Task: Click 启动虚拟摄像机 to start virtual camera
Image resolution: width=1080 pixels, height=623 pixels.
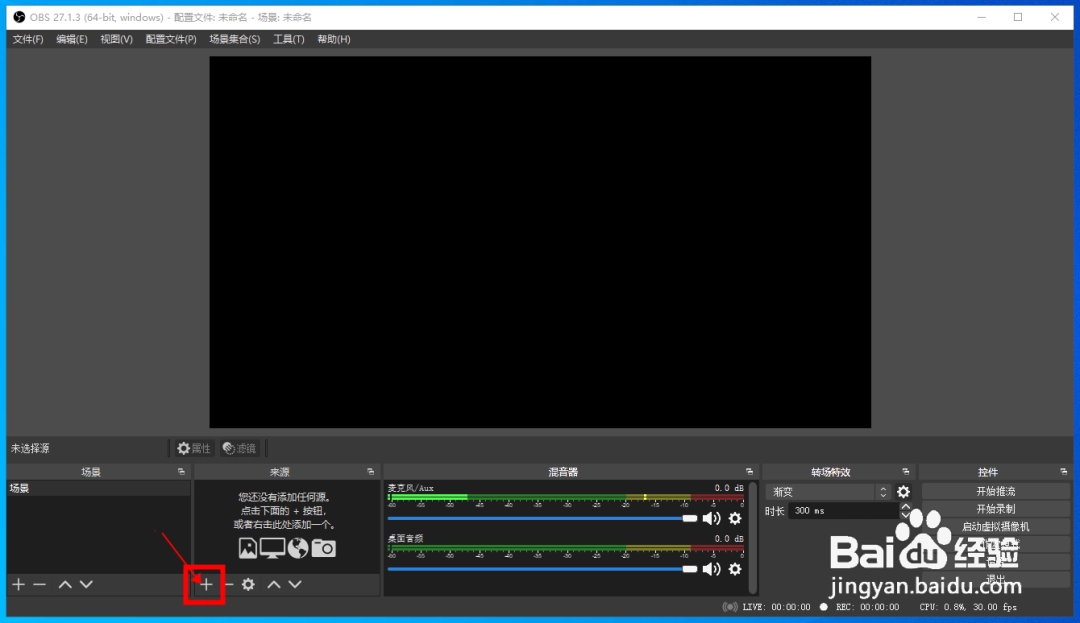Action: point(995,527)
